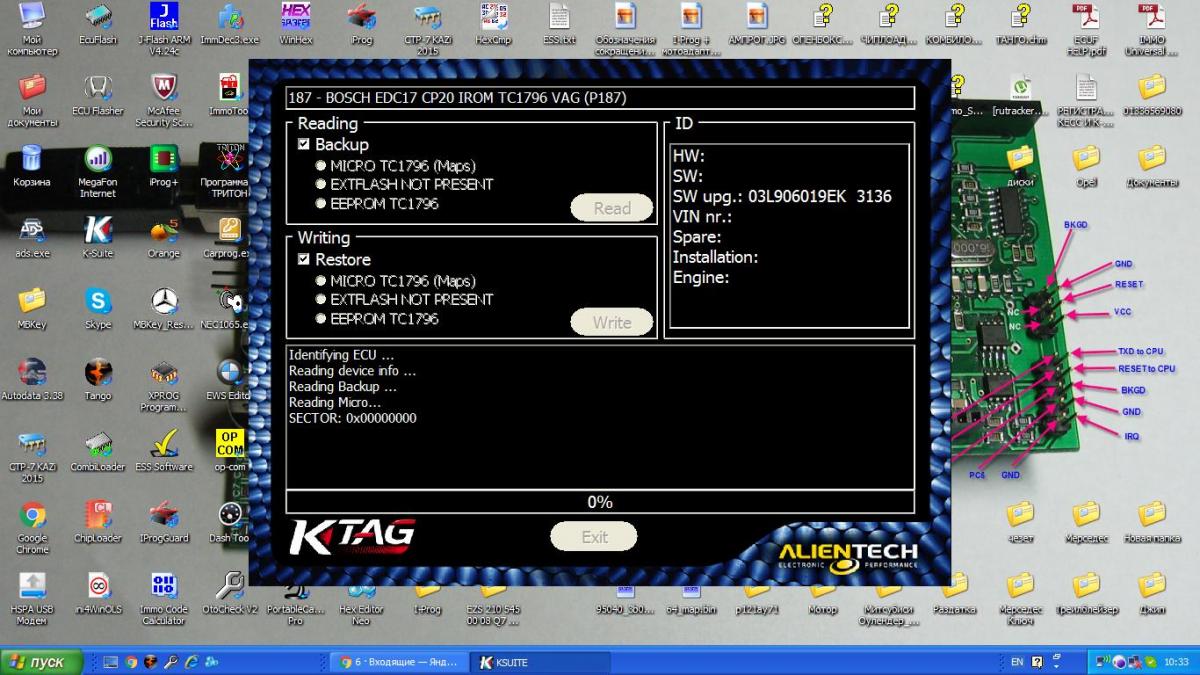Toggle the Backup checkbox under Reading
This screenshot has width=1200, height=675.
(x=304, y=145)
